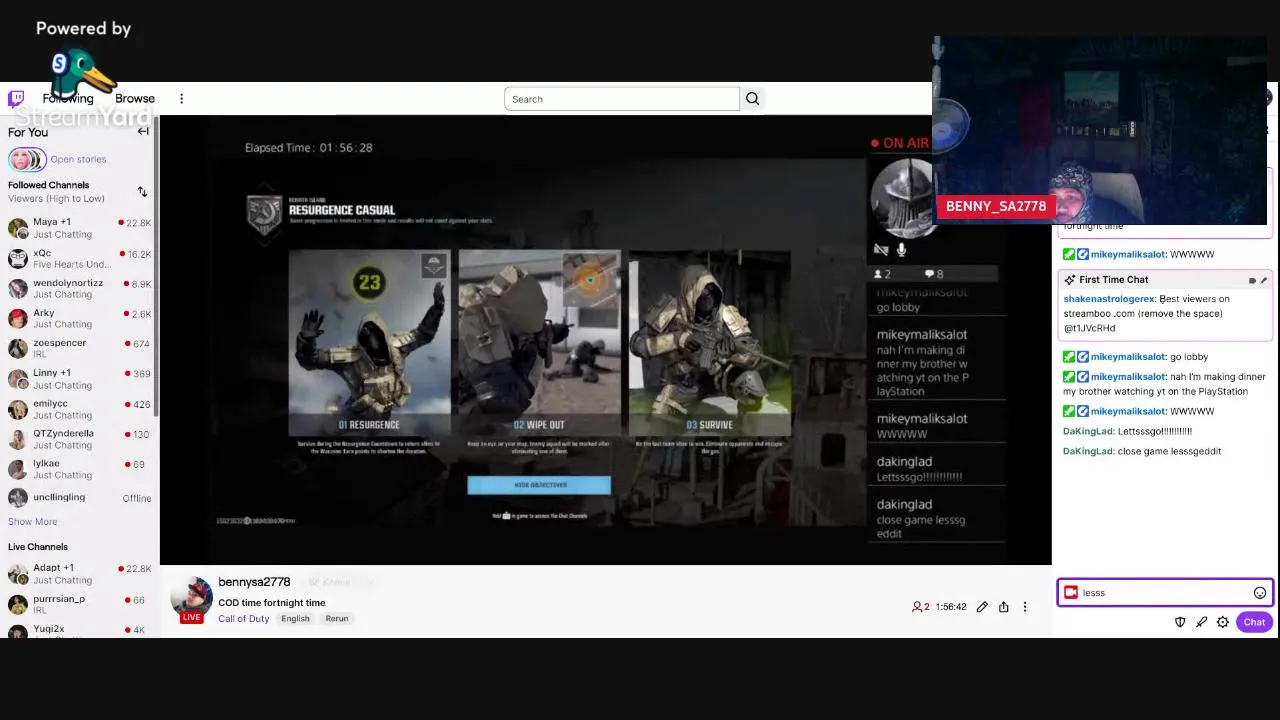Image resolution: width=1280 pixels, height=720 pixels.
Task: Click the LIVE badge under the avatar
Action: (191, 618)
